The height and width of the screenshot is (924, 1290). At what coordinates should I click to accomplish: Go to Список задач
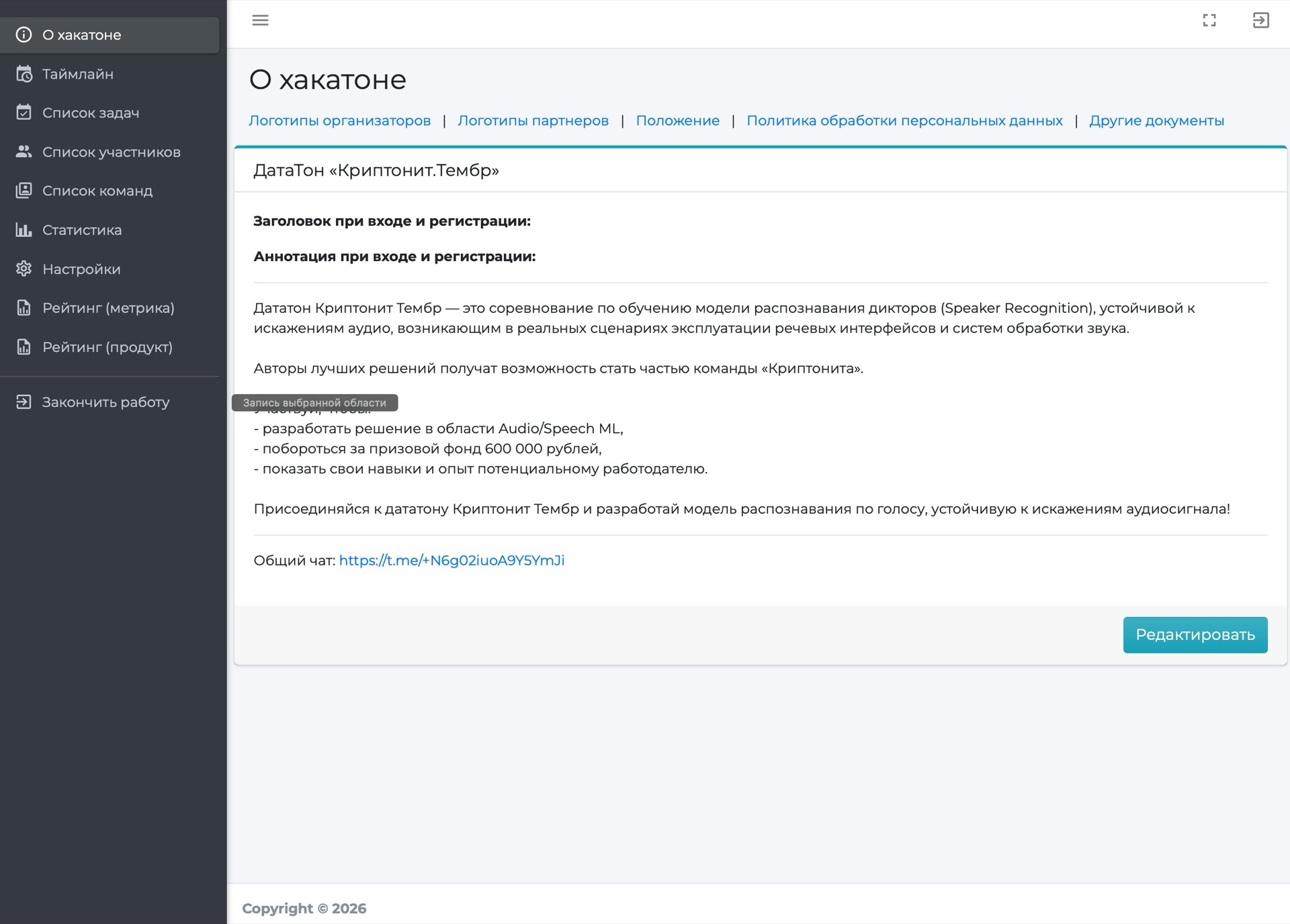point(110,113)
